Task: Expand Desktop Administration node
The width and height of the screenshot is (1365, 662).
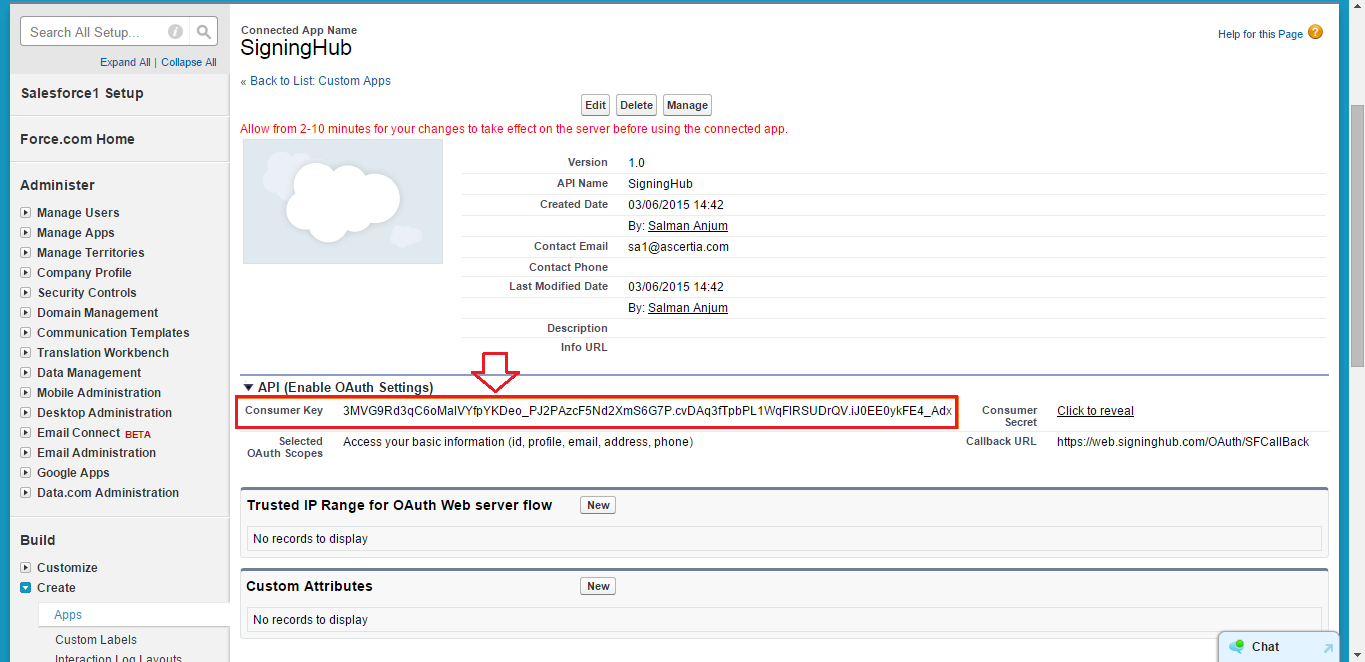Action: point(26,413)
